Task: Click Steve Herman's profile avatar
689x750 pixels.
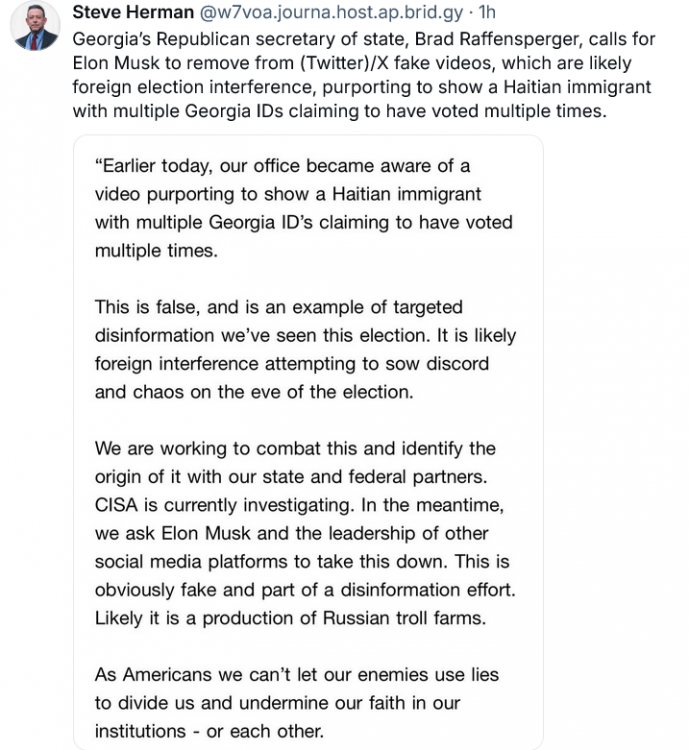Action: point(36,26)
